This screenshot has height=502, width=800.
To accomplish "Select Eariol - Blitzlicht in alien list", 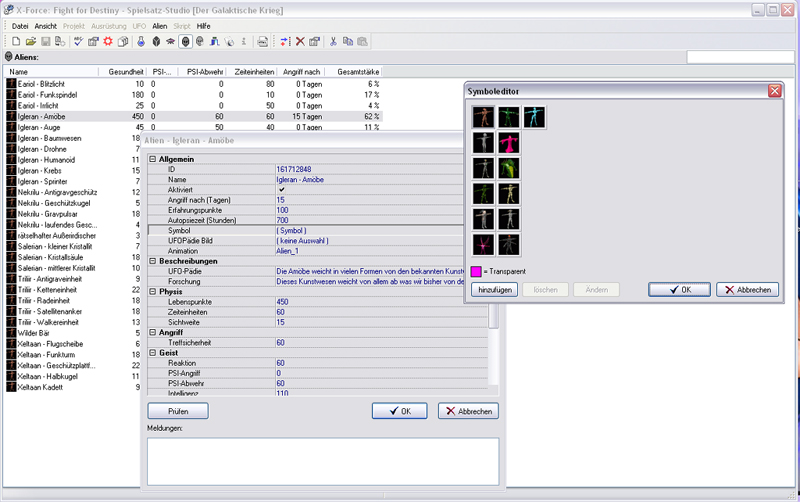I will click(x=41, y=84).
